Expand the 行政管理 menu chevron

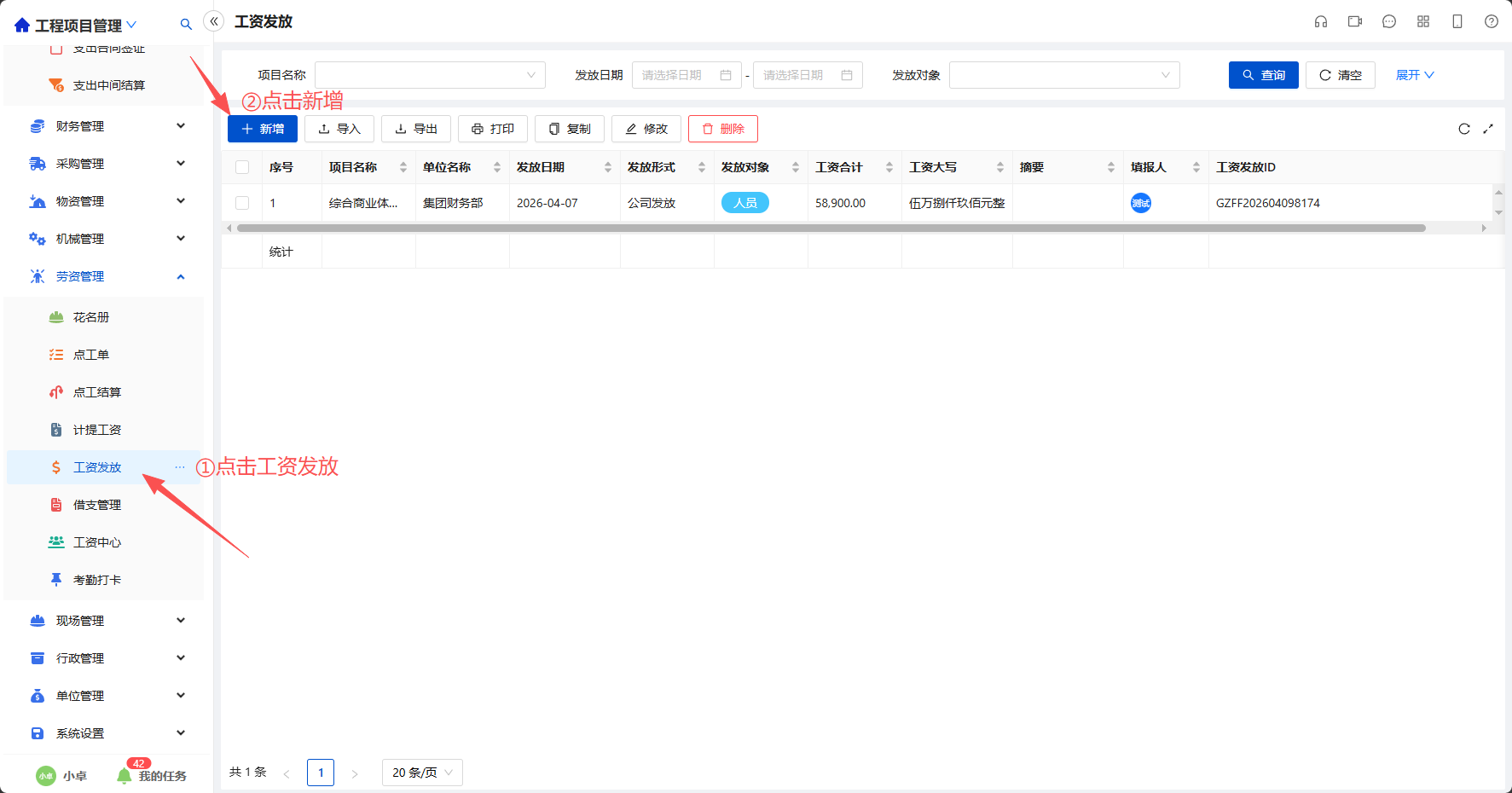[x=181, y=658]
